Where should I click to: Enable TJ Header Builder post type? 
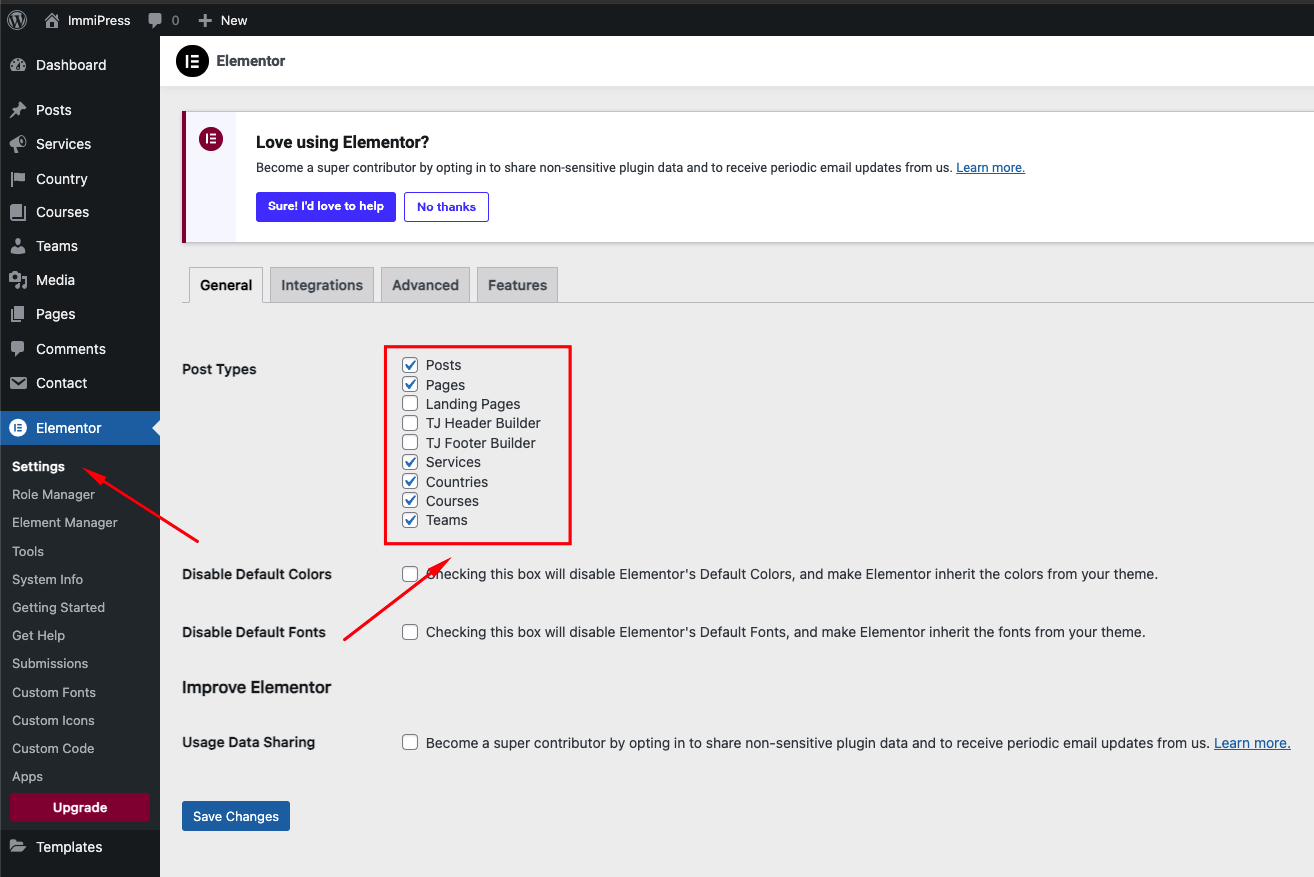[410, 423]
